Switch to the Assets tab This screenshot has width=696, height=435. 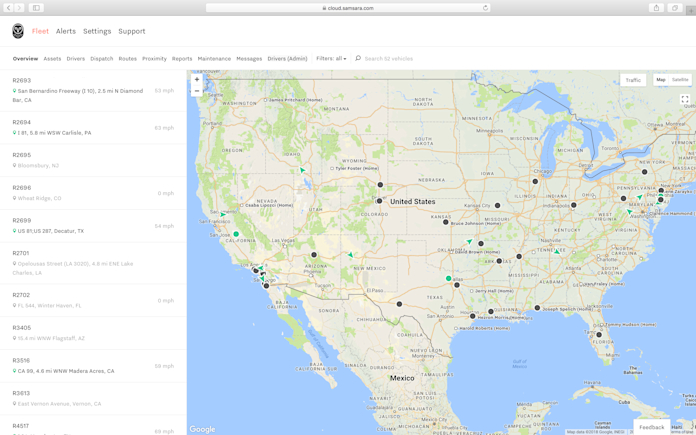(52, 59)
